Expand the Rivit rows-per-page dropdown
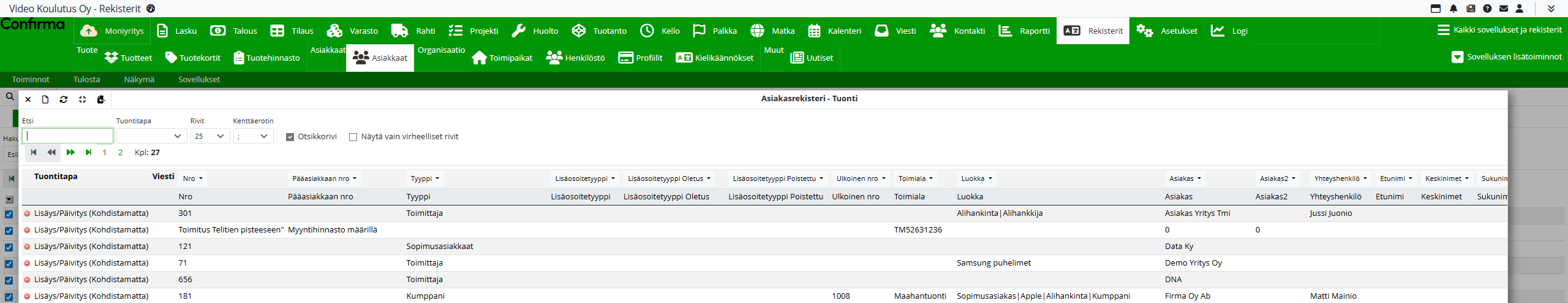Viewport: 1568px width, 303px height. point(210,136)
